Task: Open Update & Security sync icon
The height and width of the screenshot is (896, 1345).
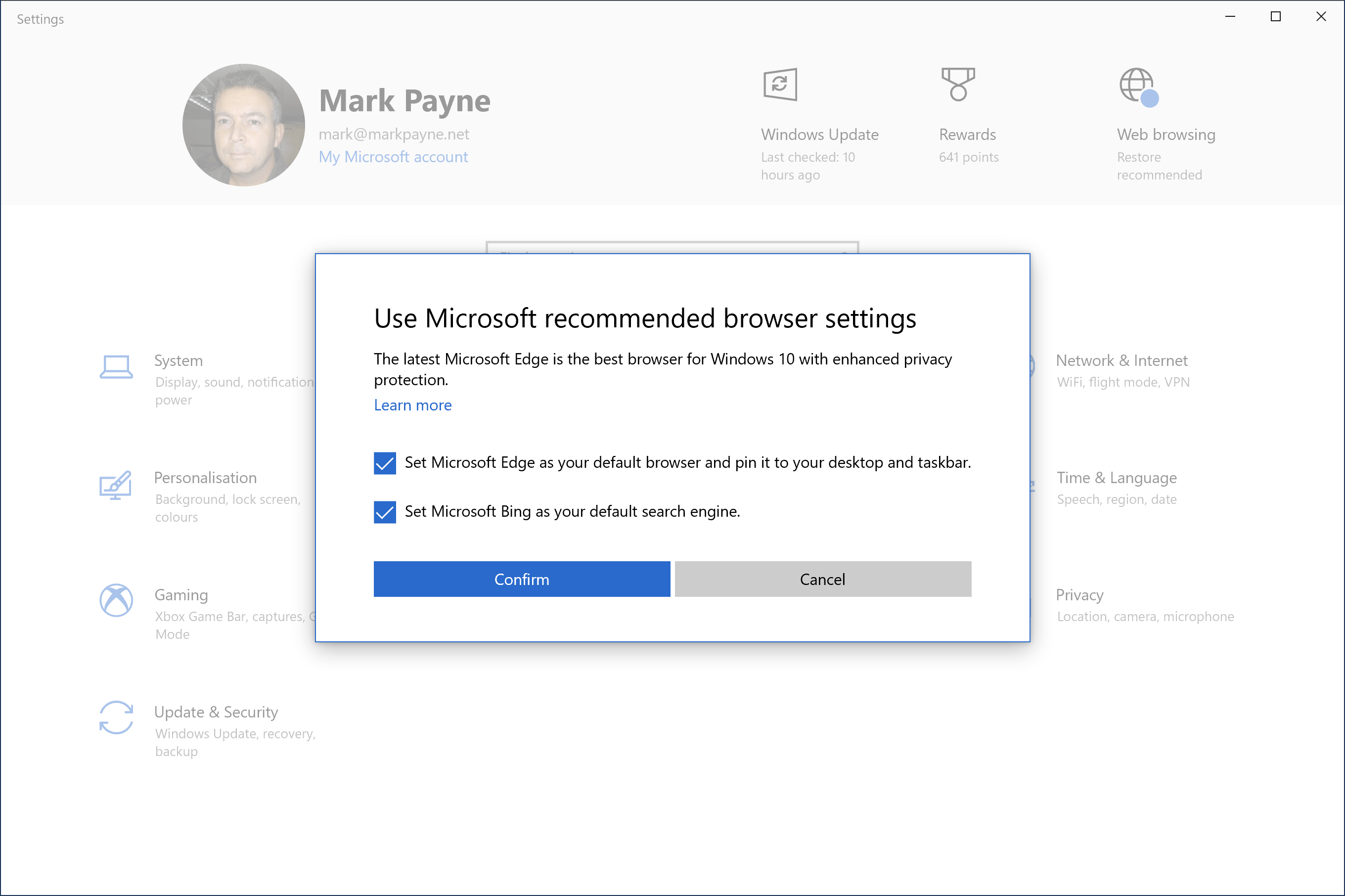Action: (x=116, y=717)
